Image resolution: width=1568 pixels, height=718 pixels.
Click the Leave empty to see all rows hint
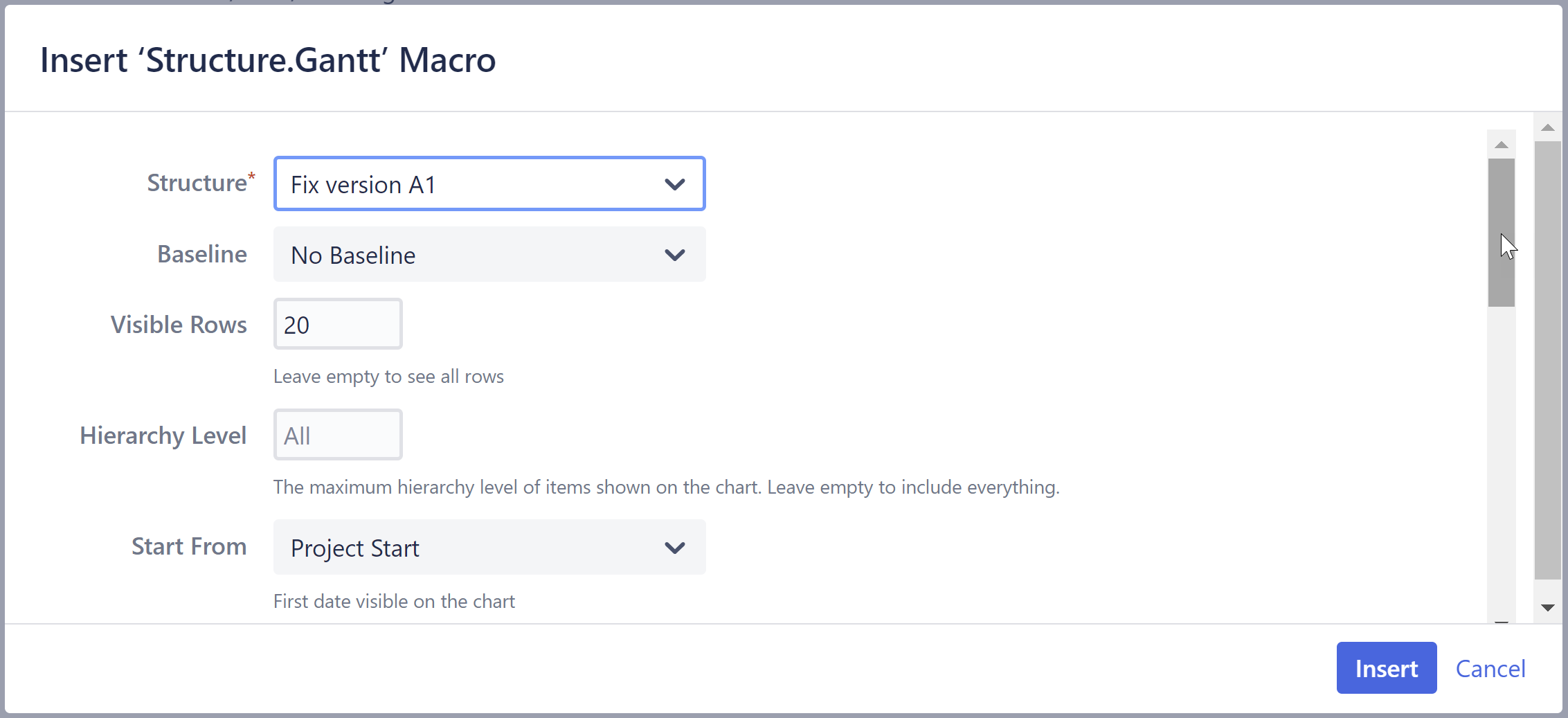tap(388, 376)
